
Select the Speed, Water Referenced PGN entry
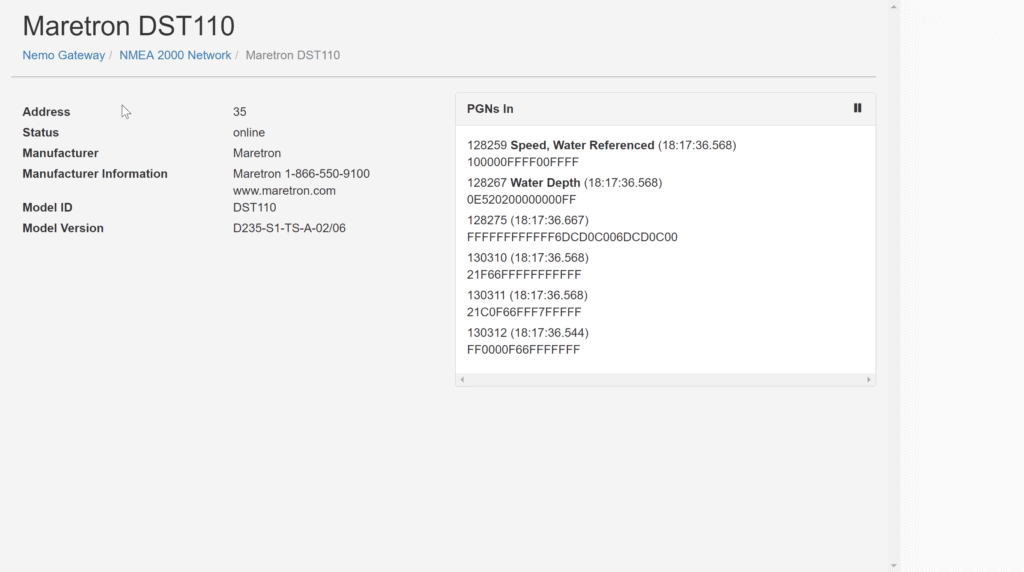[x=601, y=153]
